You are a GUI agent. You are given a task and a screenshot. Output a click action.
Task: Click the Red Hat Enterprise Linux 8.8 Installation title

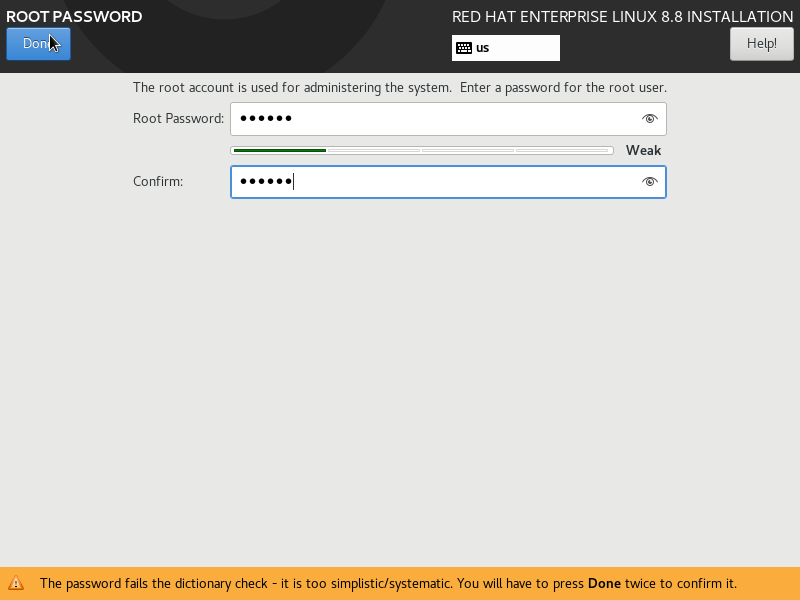(x=622, y=17)
